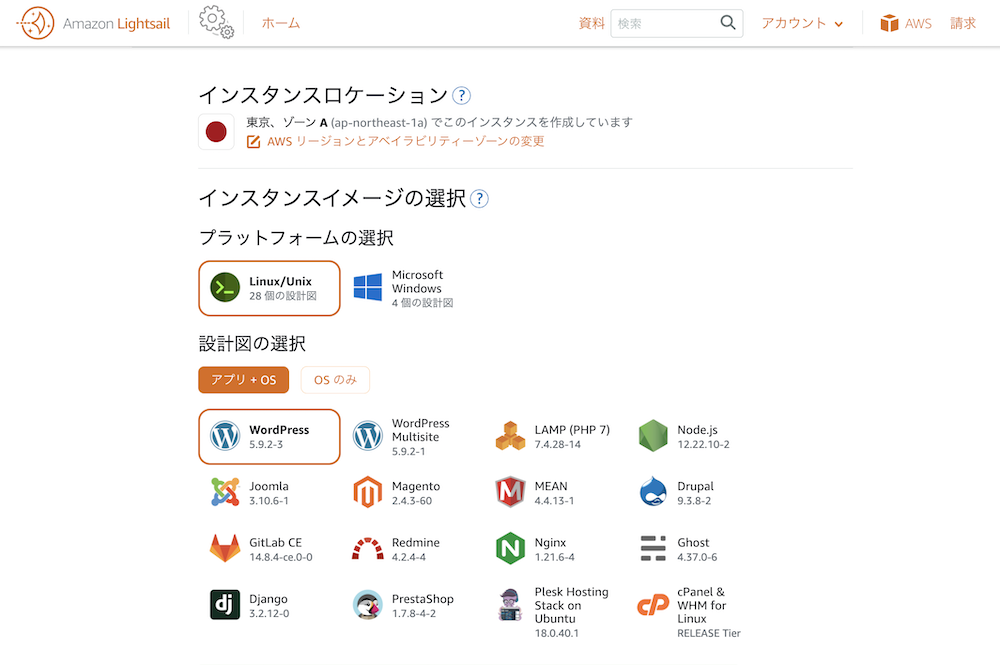Image resolution: width=1000 pixels, height=665 pixels.
Task: Select Nginx blueprint icon
Action: 510,548
